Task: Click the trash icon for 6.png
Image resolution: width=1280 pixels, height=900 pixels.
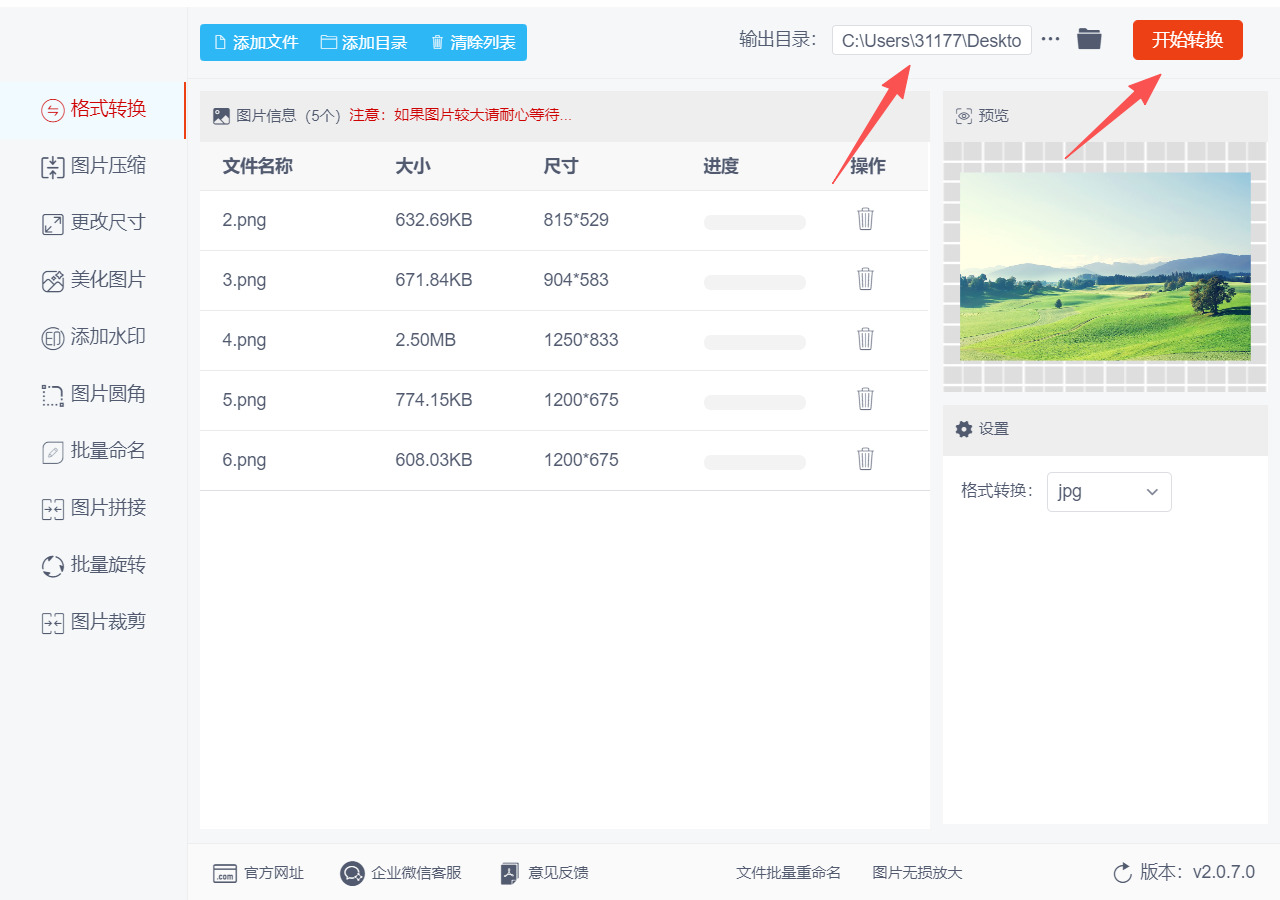Action: click(866, 459)
